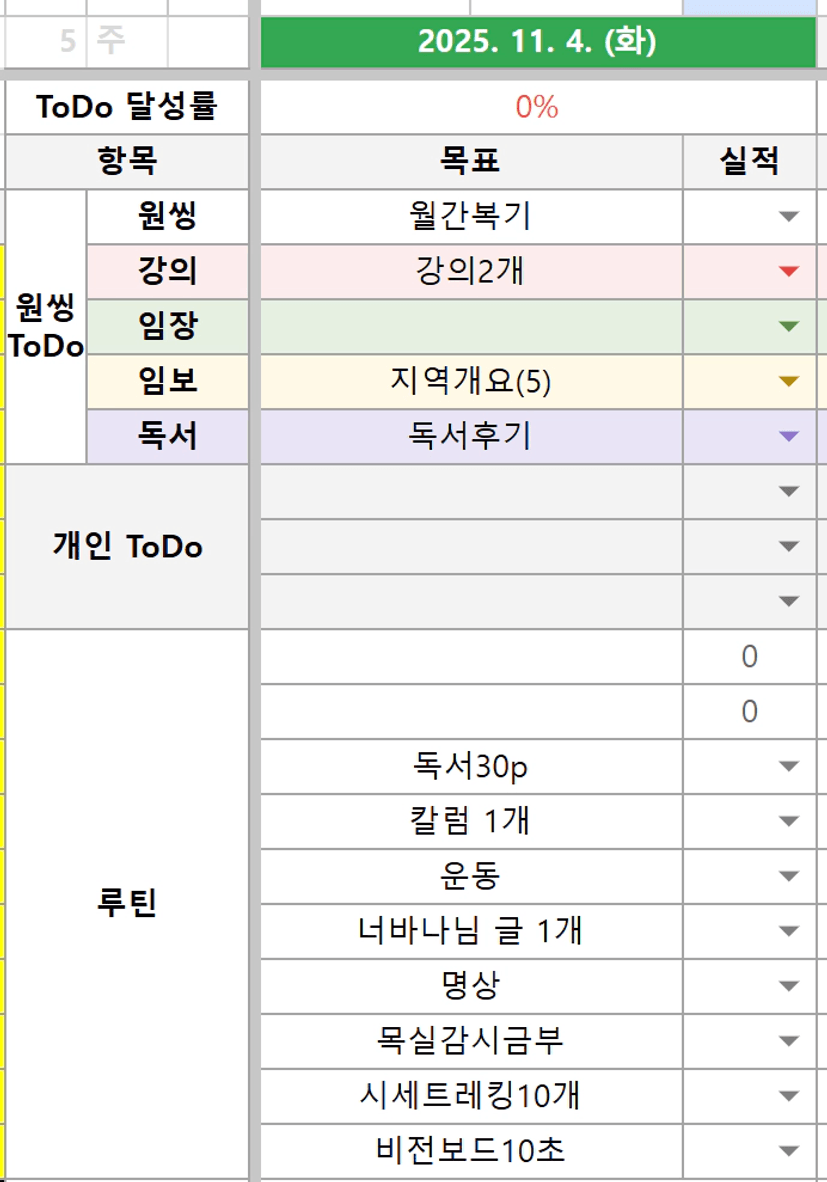
Task: Open the 칼럼 1개 실적 dropdown
Action: click(789, 822)
